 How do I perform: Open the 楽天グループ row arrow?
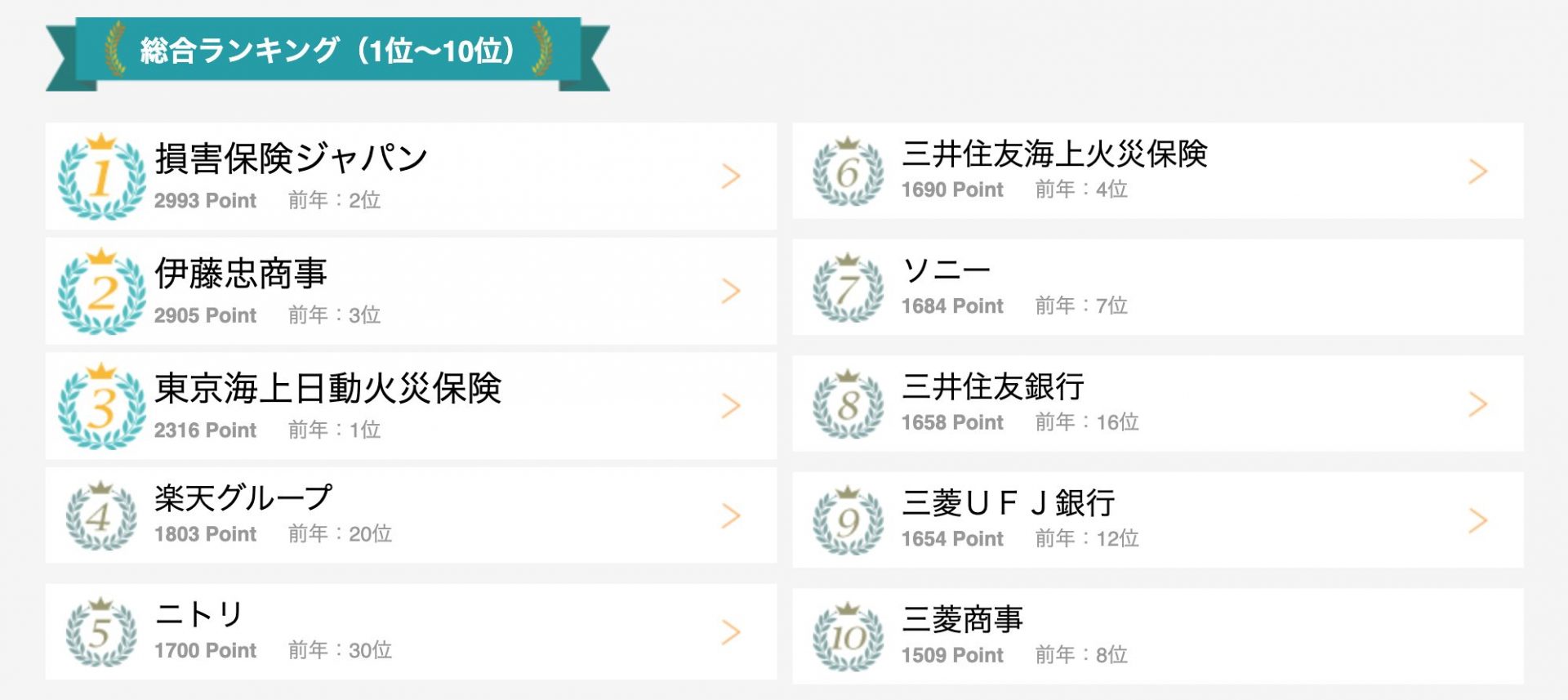(x=731, y=515)
